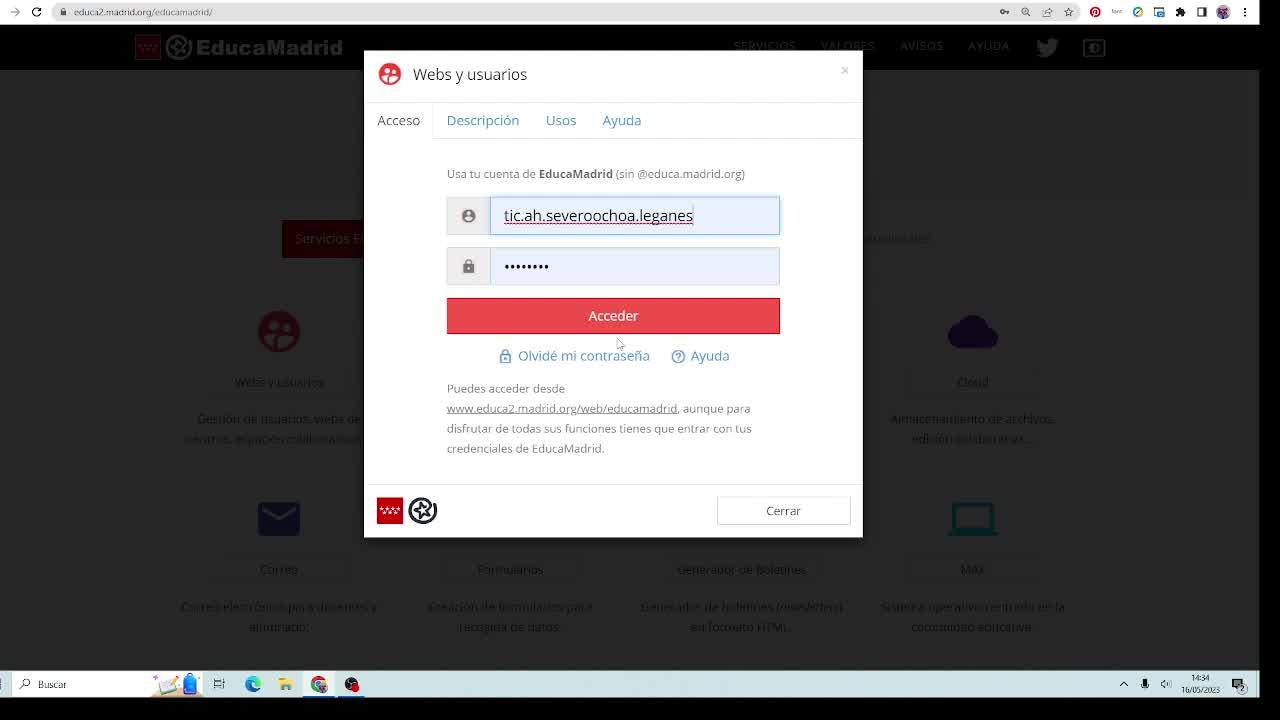This screenshot has width=1280, height=720.
Task: Open the www.educa2.madrid.org/web/educamadrid link
Action: pyautogui.click(x=562, y=409)
